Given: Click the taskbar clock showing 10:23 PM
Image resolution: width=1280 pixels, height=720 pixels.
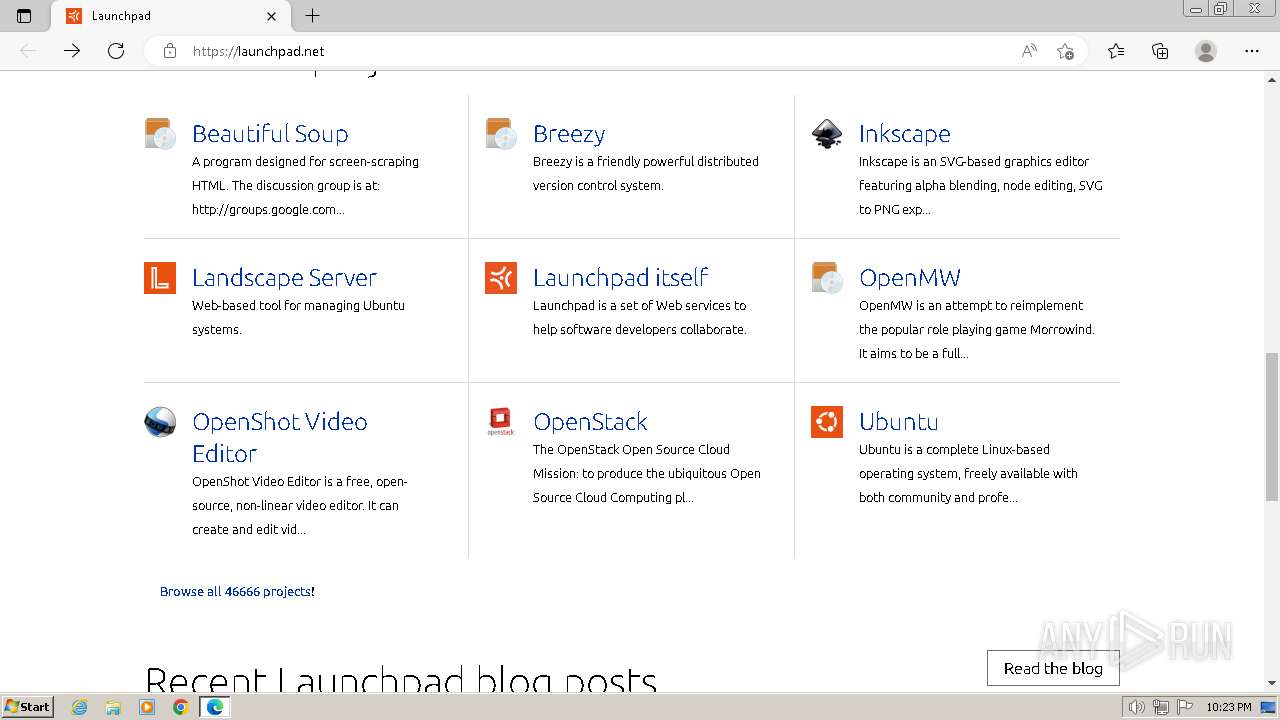Looking at the screenshot, I should [x=1229, y=707].
